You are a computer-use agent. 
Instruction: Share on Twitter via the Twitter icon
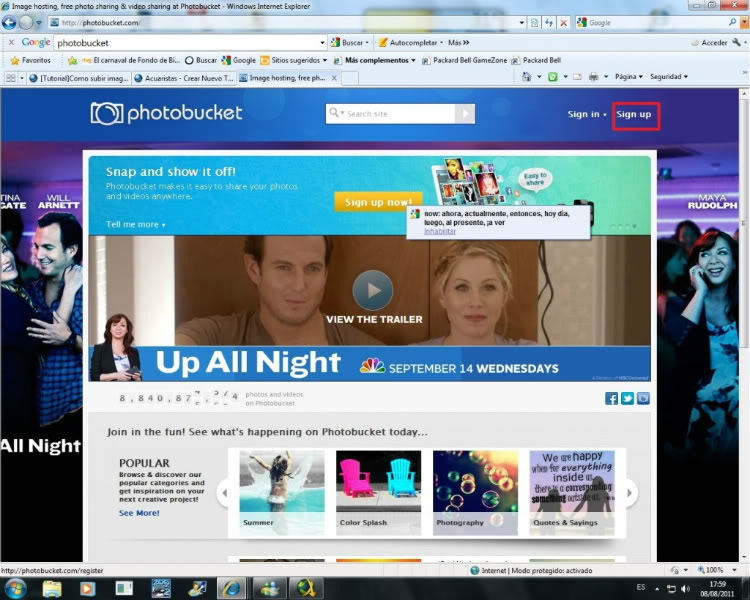click(x=627, y=398)
